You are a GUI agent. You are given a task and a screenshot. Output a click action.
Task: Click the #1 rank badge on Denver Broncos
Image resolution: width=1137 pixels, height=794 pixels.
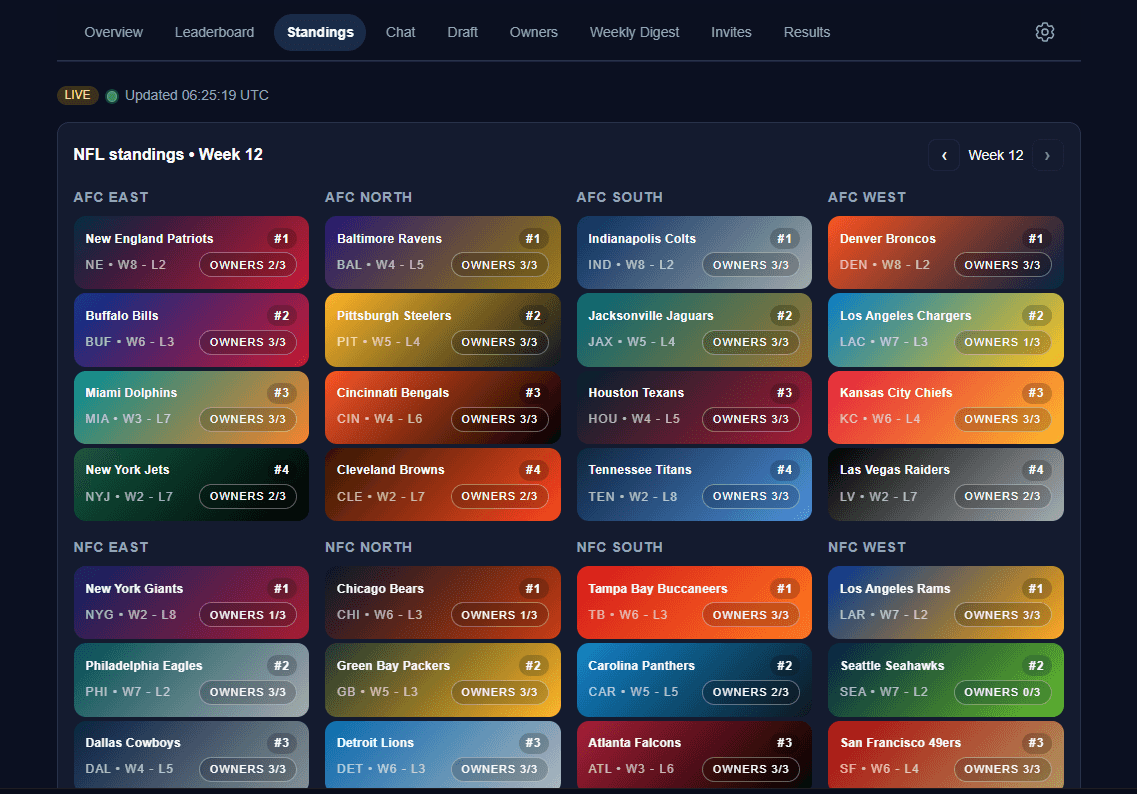pyautogui.click(x=1035, y=238)
